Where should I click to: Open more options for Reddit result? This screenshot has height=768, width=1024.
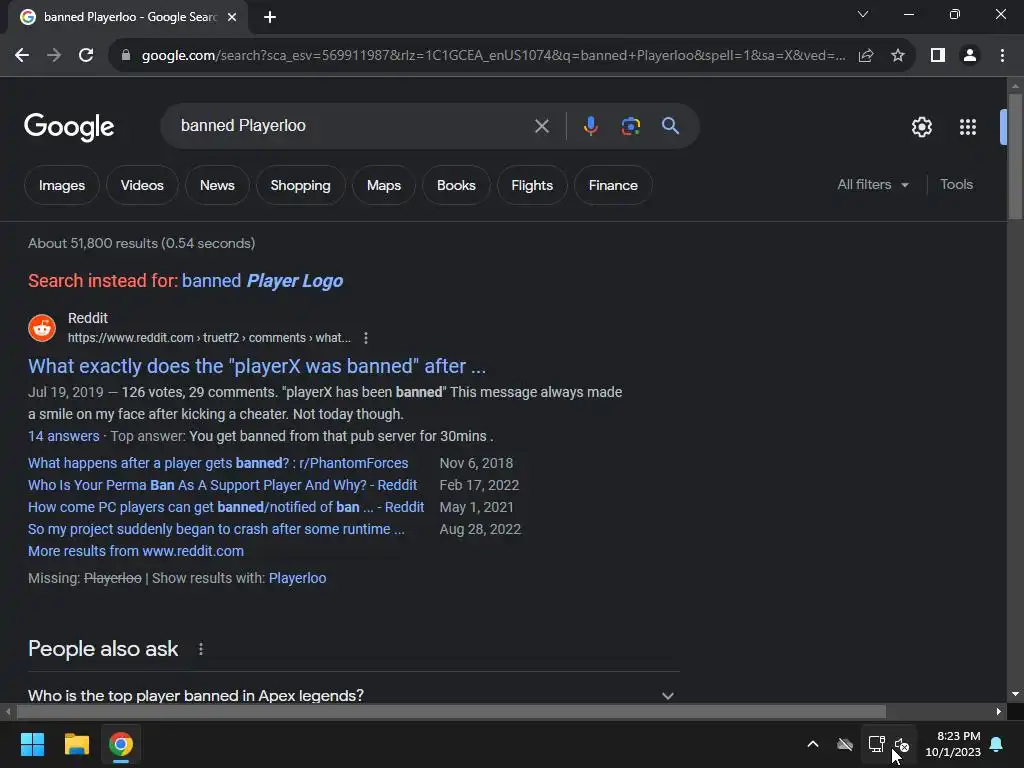pyautogui.click(x=366, y=338)
